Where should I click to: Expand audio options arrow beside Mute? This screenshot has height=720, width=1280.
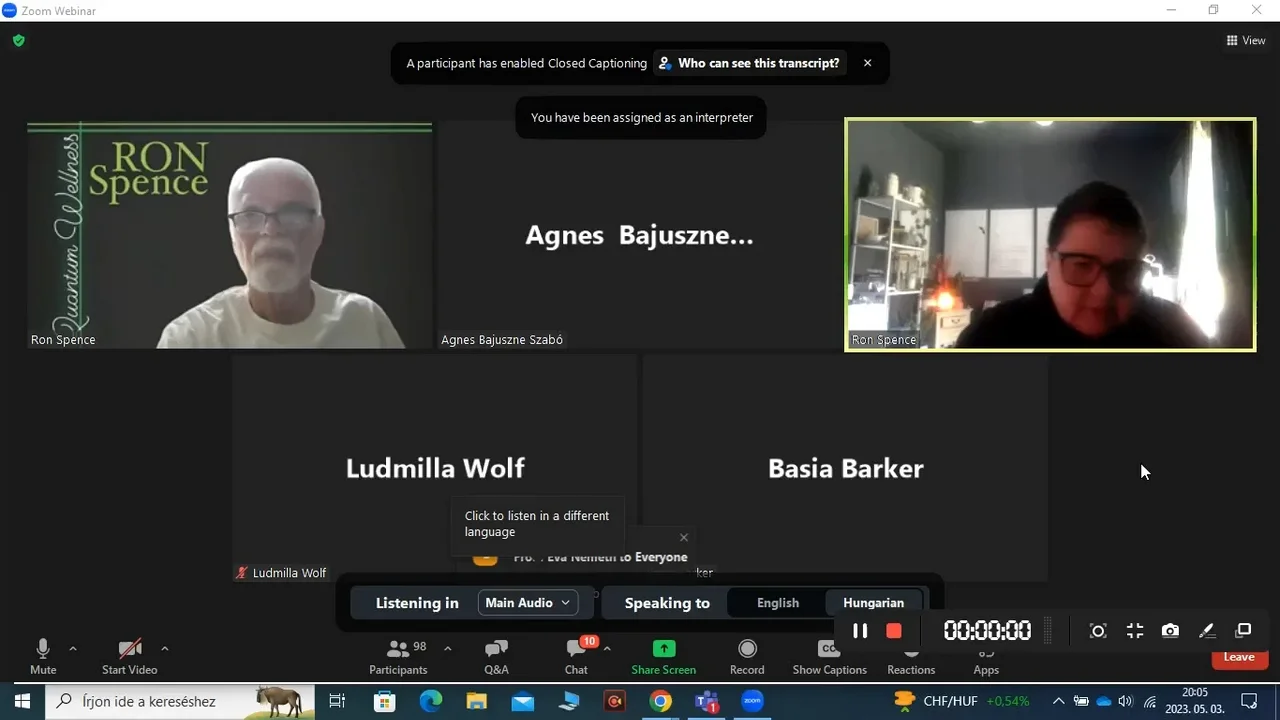pyautogui.click(x=73, y=649)
